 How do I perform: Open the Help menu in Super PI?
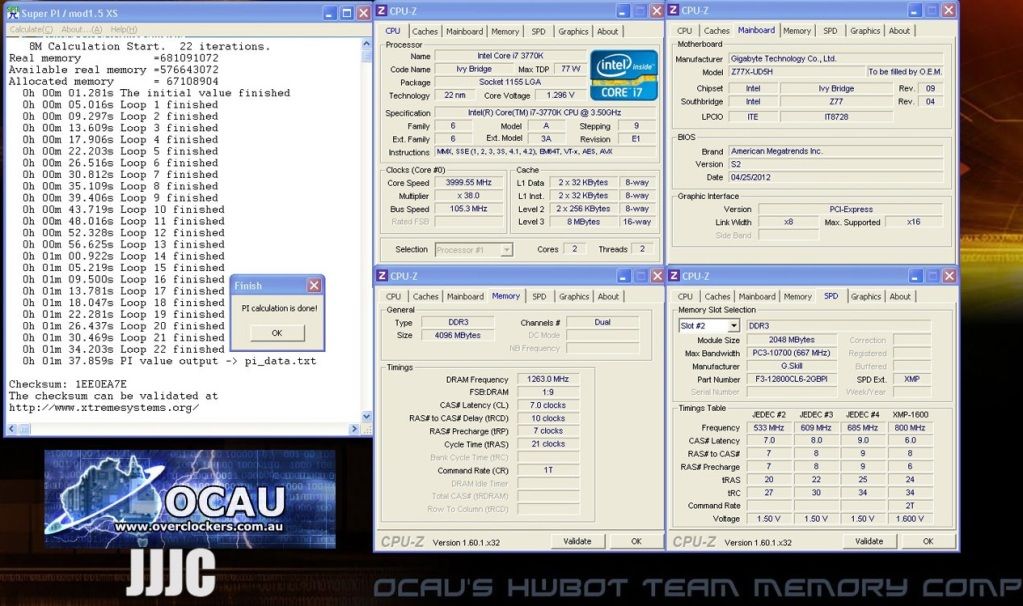[123, 29]
